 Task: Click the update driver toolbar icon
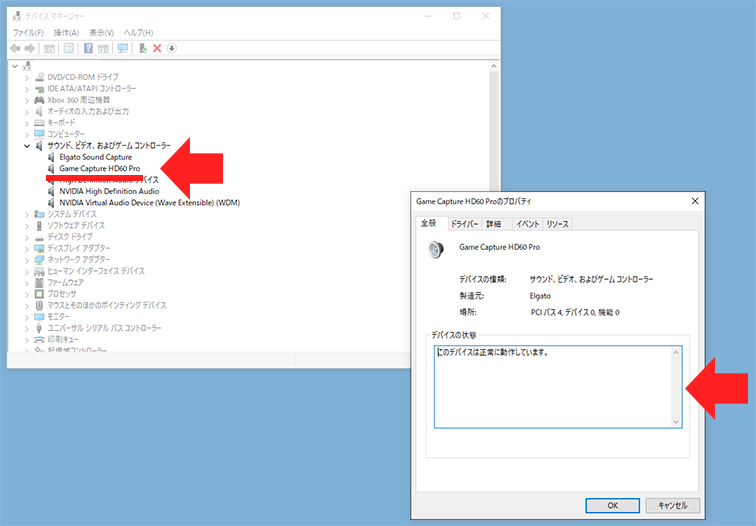(x=143, y=48)
